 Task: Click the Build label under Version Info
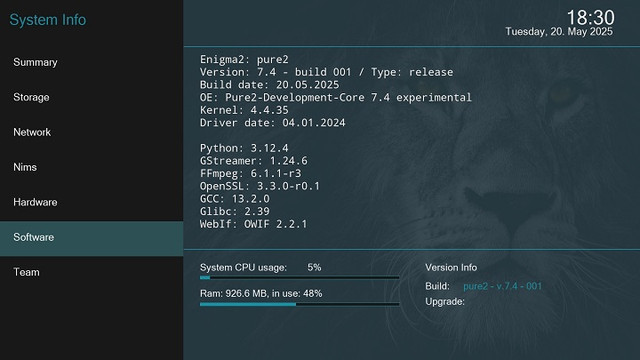tap(437, 286)
